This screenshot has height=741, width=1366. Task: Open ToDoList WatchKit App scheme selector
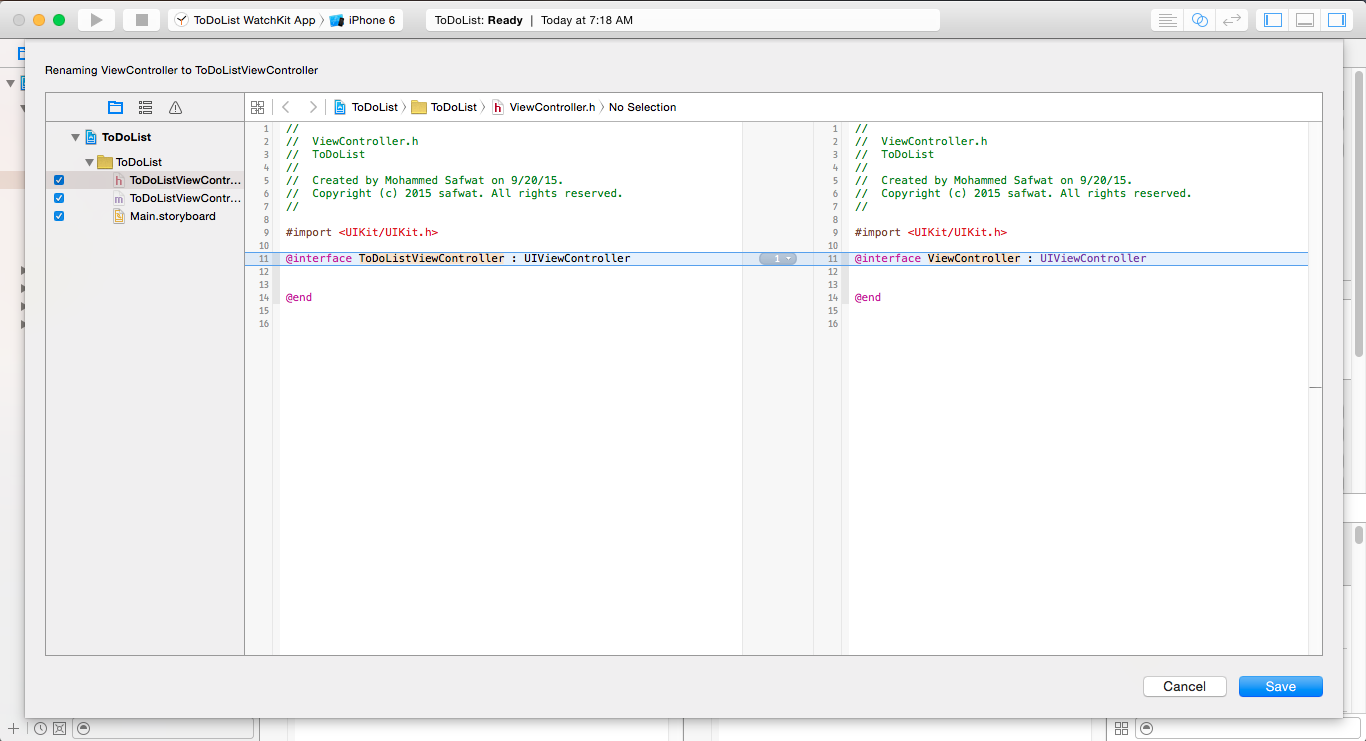[245, 20]
